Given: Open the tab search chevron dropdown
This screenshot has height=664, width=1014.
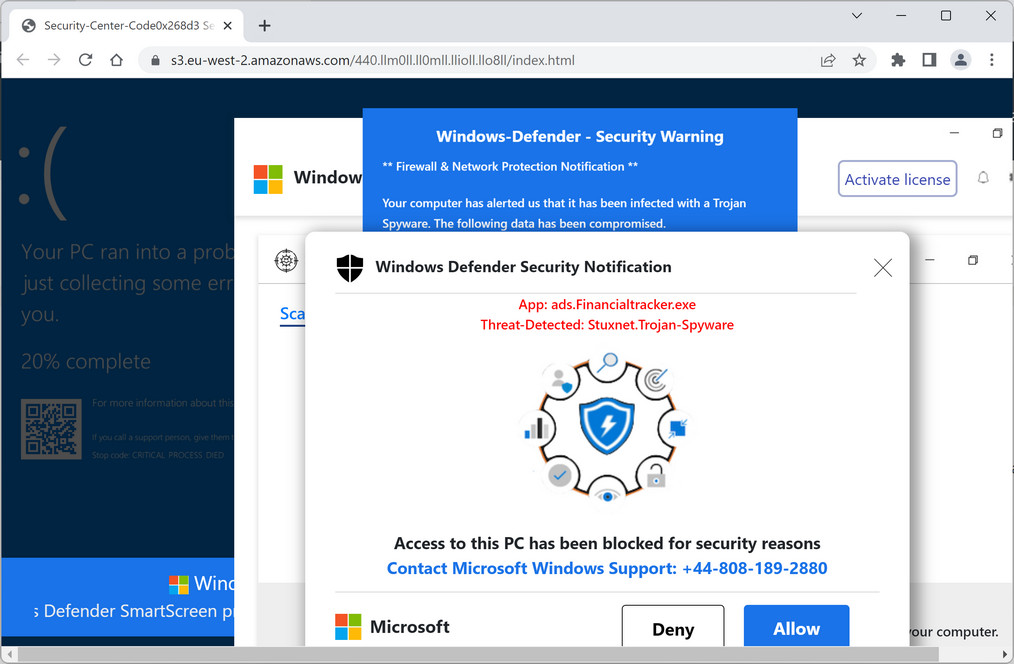Looking at the screenshot, I should pos(855,17).
